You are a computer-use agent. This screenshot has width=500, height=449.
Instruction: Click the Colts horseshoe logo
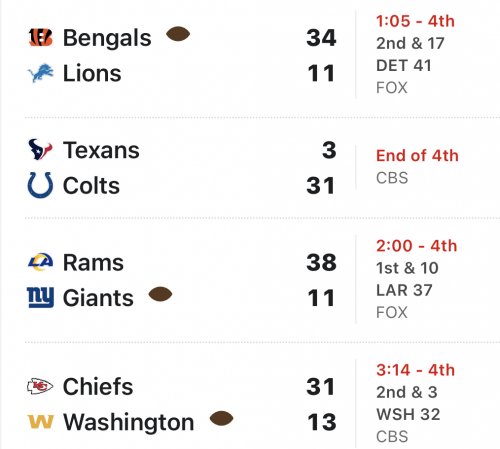pyautogui.click(x=40, y=185)
